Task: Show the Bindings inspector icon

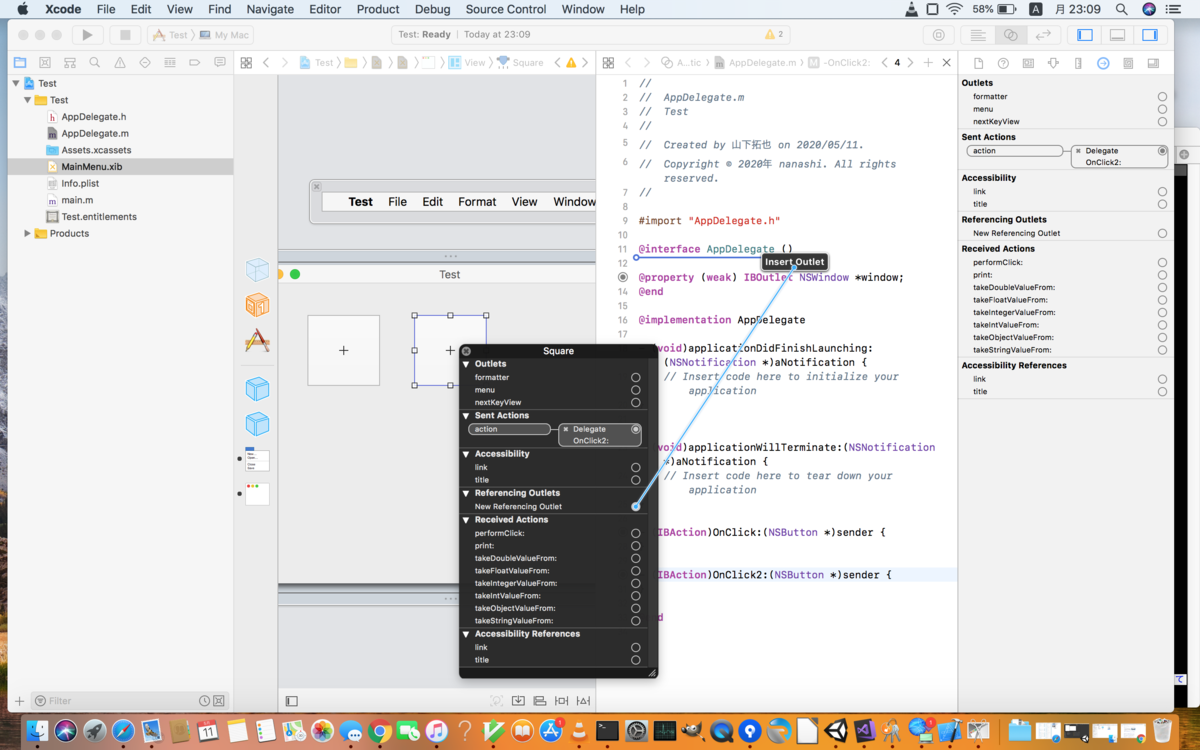Action: tap(1128, 63)
